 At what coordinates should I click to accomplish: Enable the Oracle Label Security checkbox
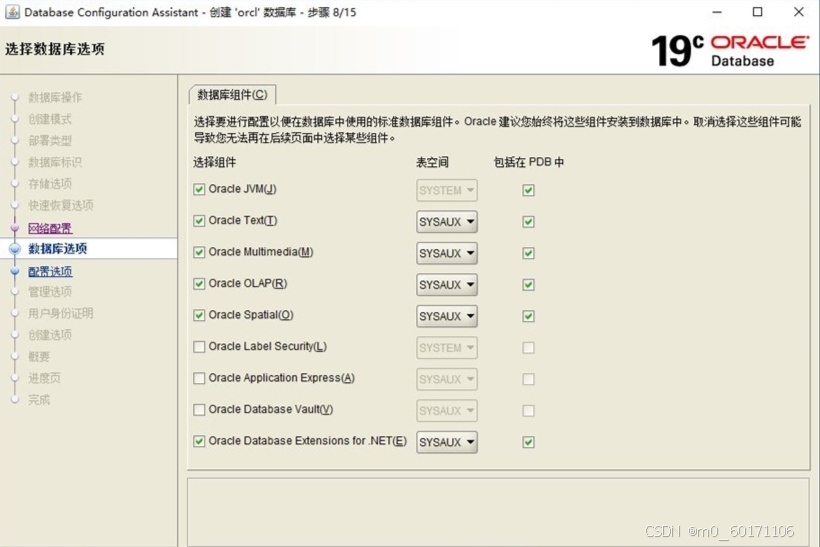[x=199, y=347]
